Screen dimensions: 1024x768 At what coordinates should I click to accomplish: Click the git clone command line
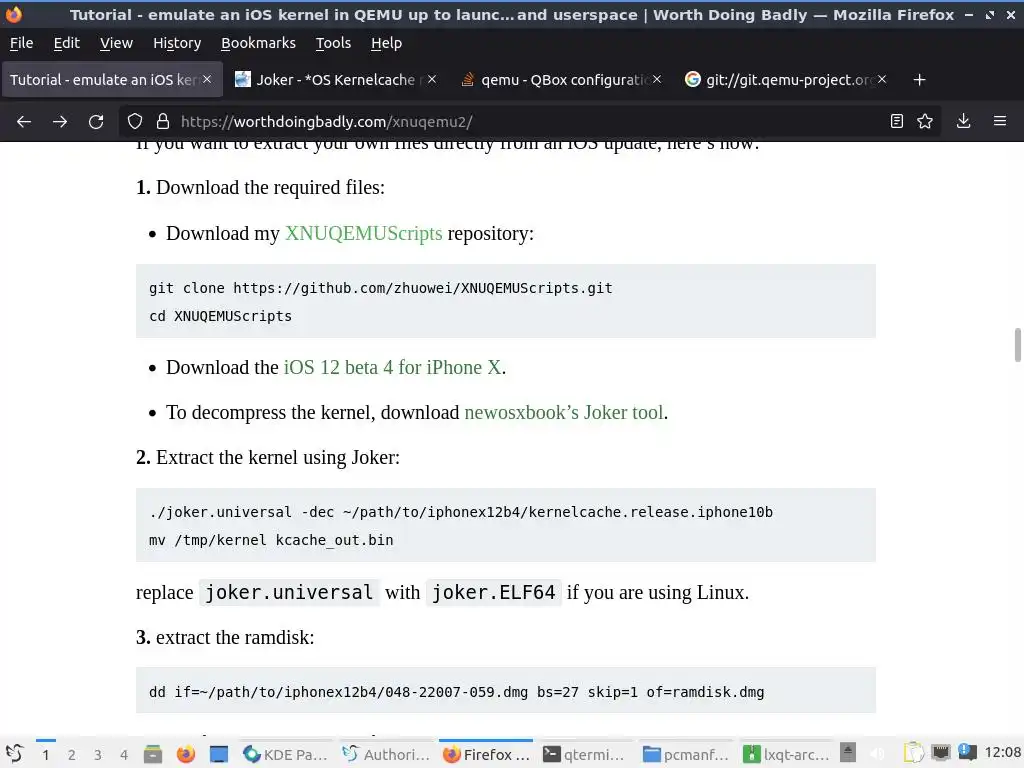click(381, 288)
